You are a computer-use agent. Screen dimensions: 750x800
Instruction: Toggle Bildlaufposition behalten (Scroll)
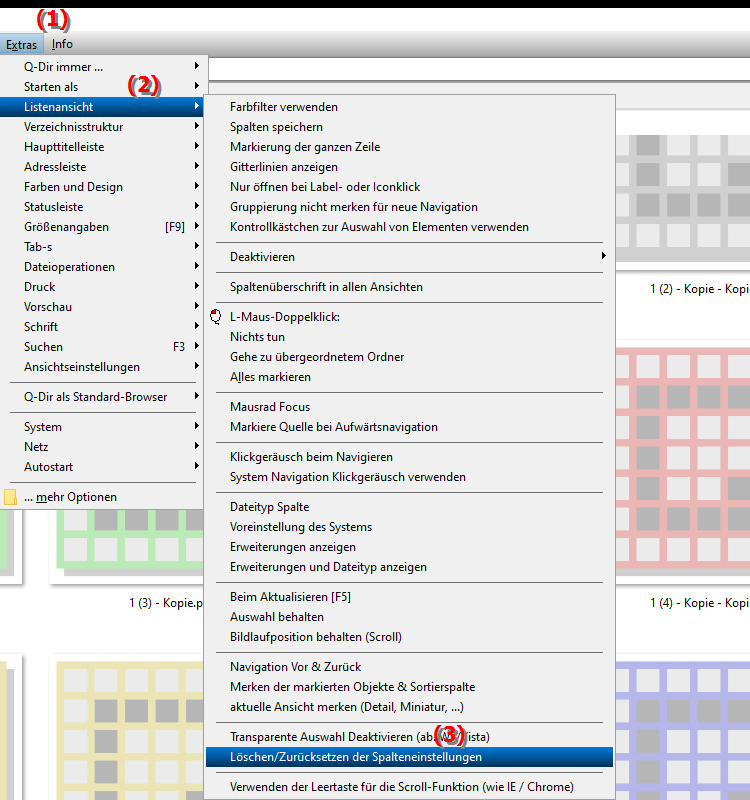click(x=409, y=637)
